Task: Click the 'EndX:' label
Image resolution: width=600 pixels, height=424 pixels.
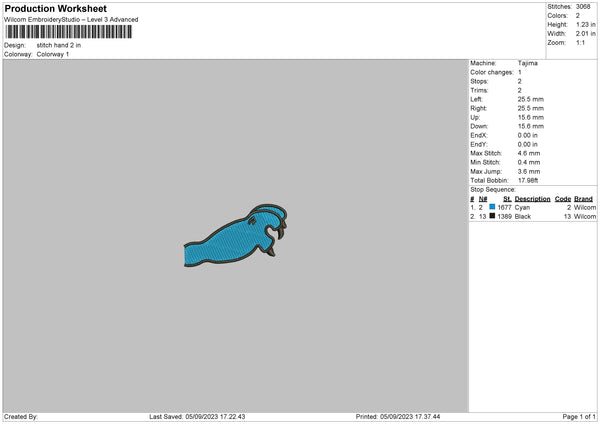Action: coord(479,135)
